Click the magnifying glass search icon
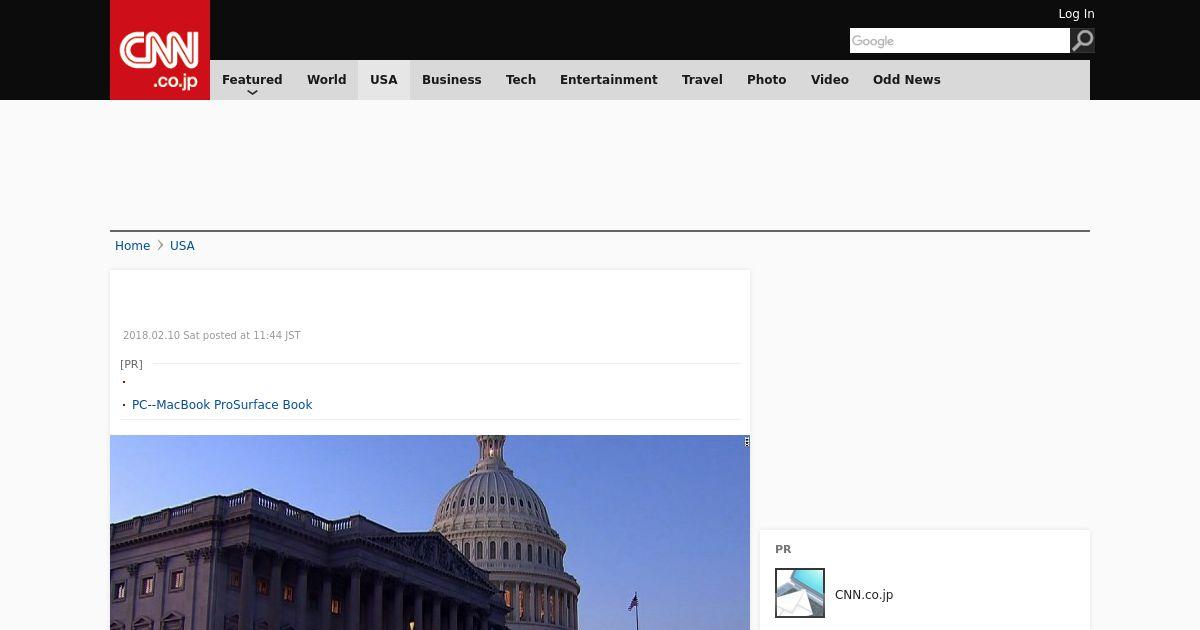The image size is (1200, 630). (x=1082, y=40)
